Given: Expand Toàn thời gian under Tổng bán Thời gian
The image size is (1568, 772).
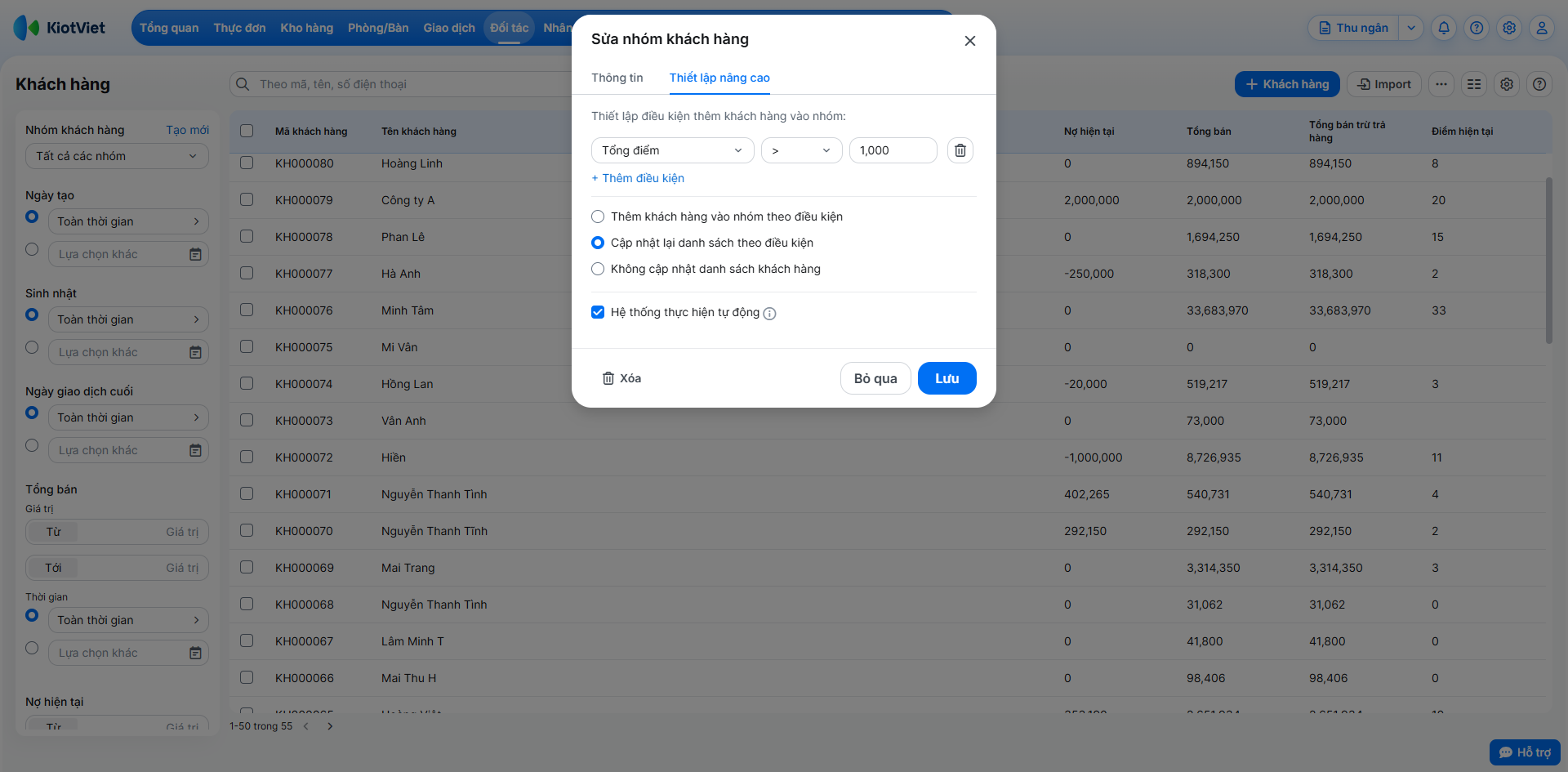Looking at the screenshot, I should pos(128,620).
